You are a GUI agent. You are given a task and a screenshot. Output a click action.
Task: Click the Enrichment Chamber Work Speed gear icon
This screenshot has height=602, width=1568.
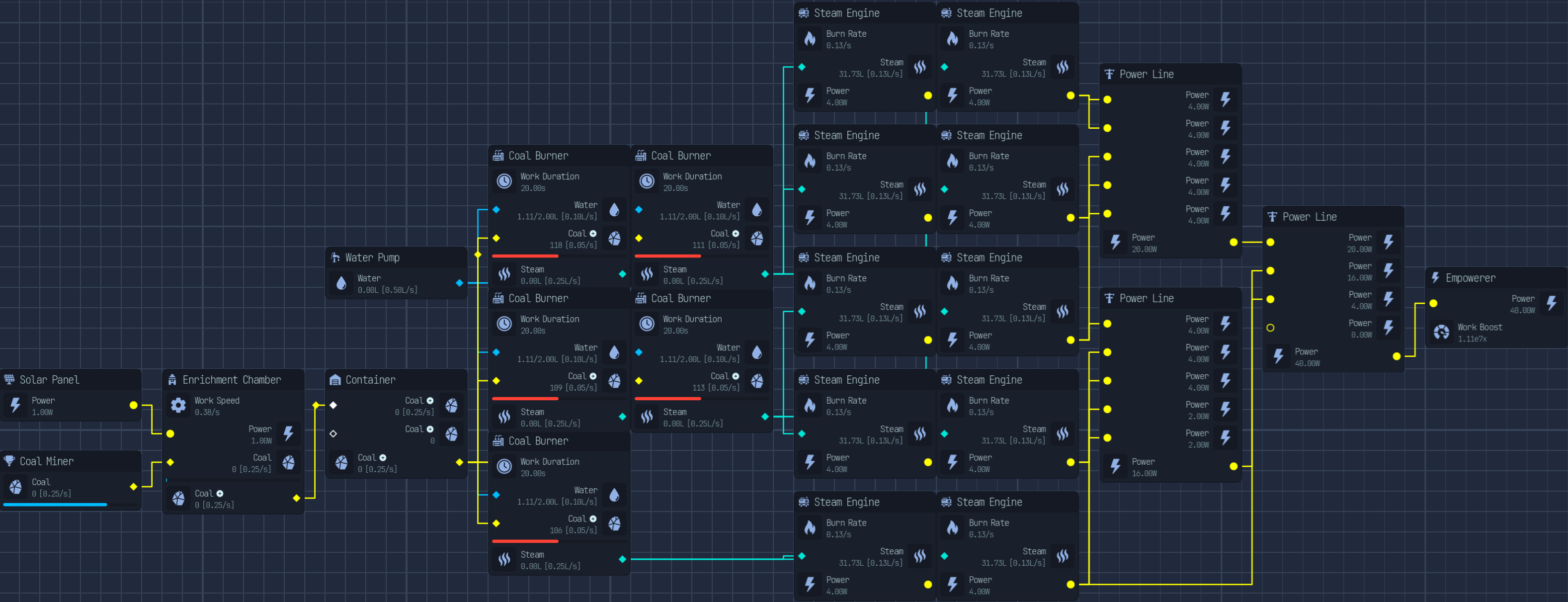tap(178, 405)
